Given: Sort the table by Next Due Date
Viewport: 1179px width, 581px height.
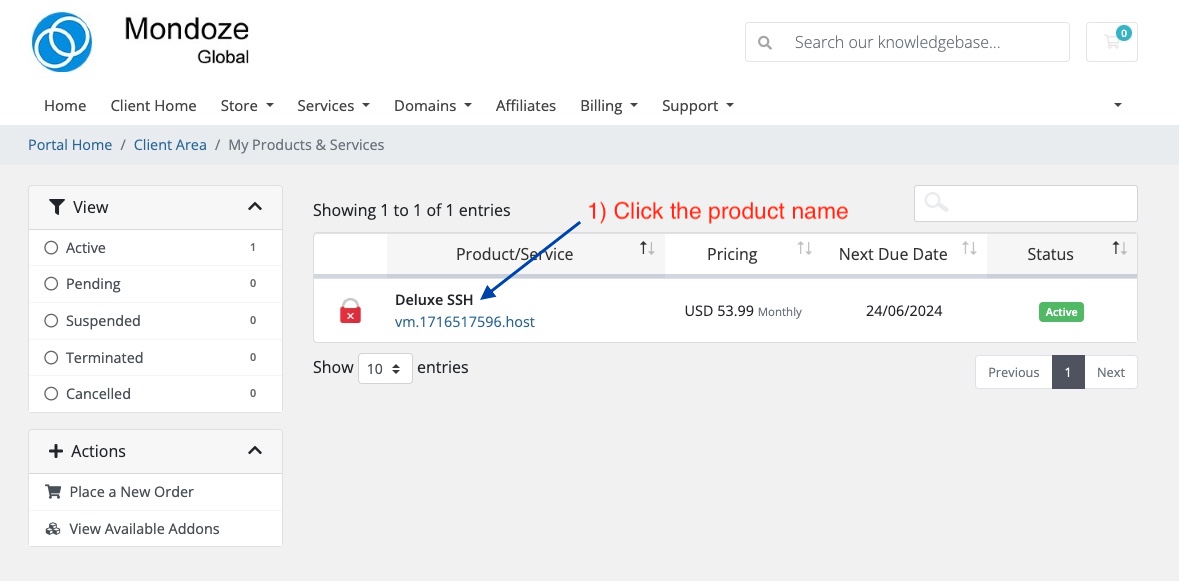Looking at the screenshot, I should (893, 253).
